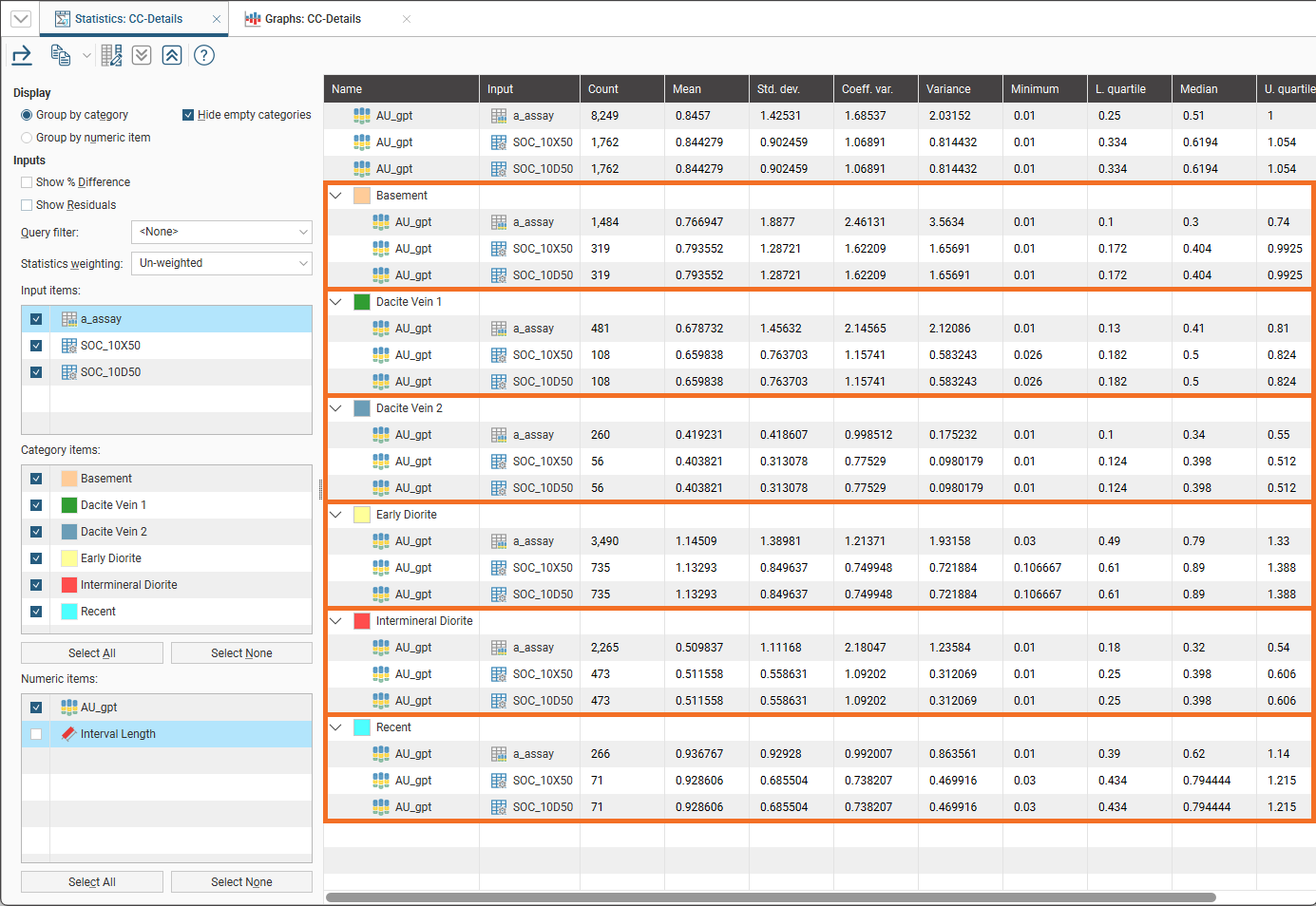Switch to the Graphs: CC-Details tab
Screen dimensions: 1316x906
coord(313,19)
